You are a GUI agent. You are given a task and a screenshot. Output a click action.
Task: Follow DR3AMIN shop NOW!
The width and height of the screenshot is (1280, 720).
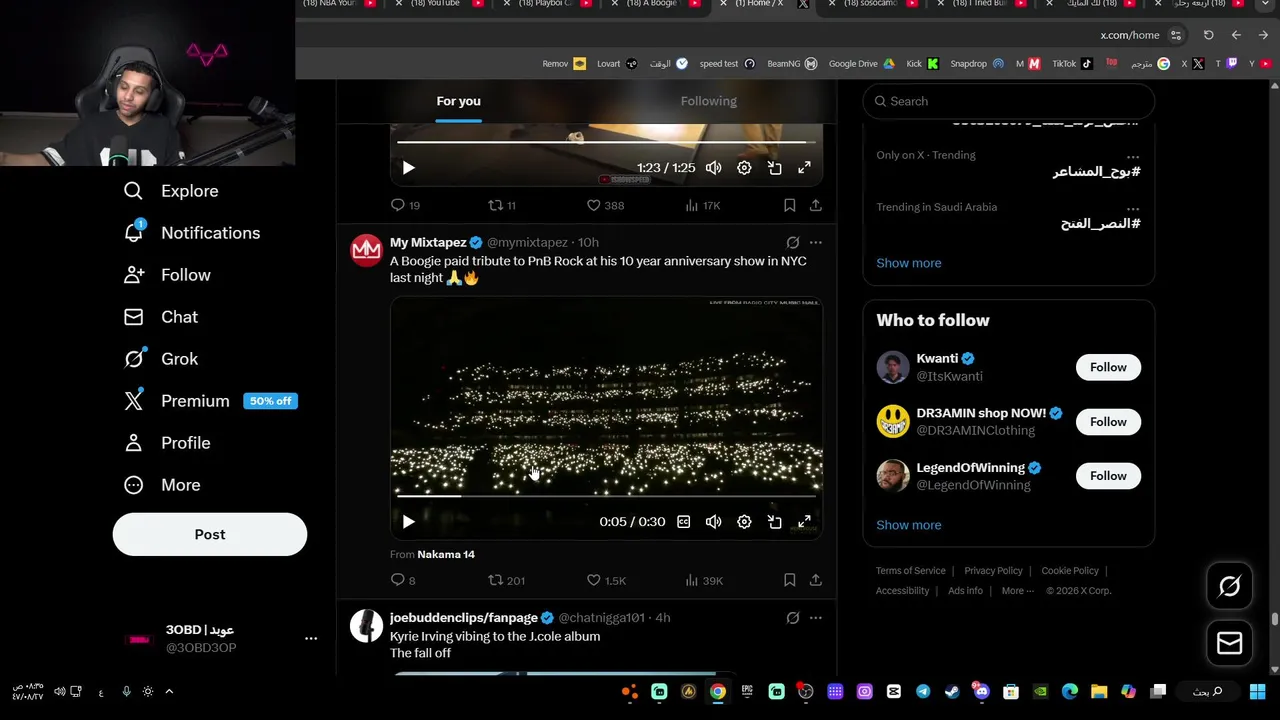tap(1108, 422)
